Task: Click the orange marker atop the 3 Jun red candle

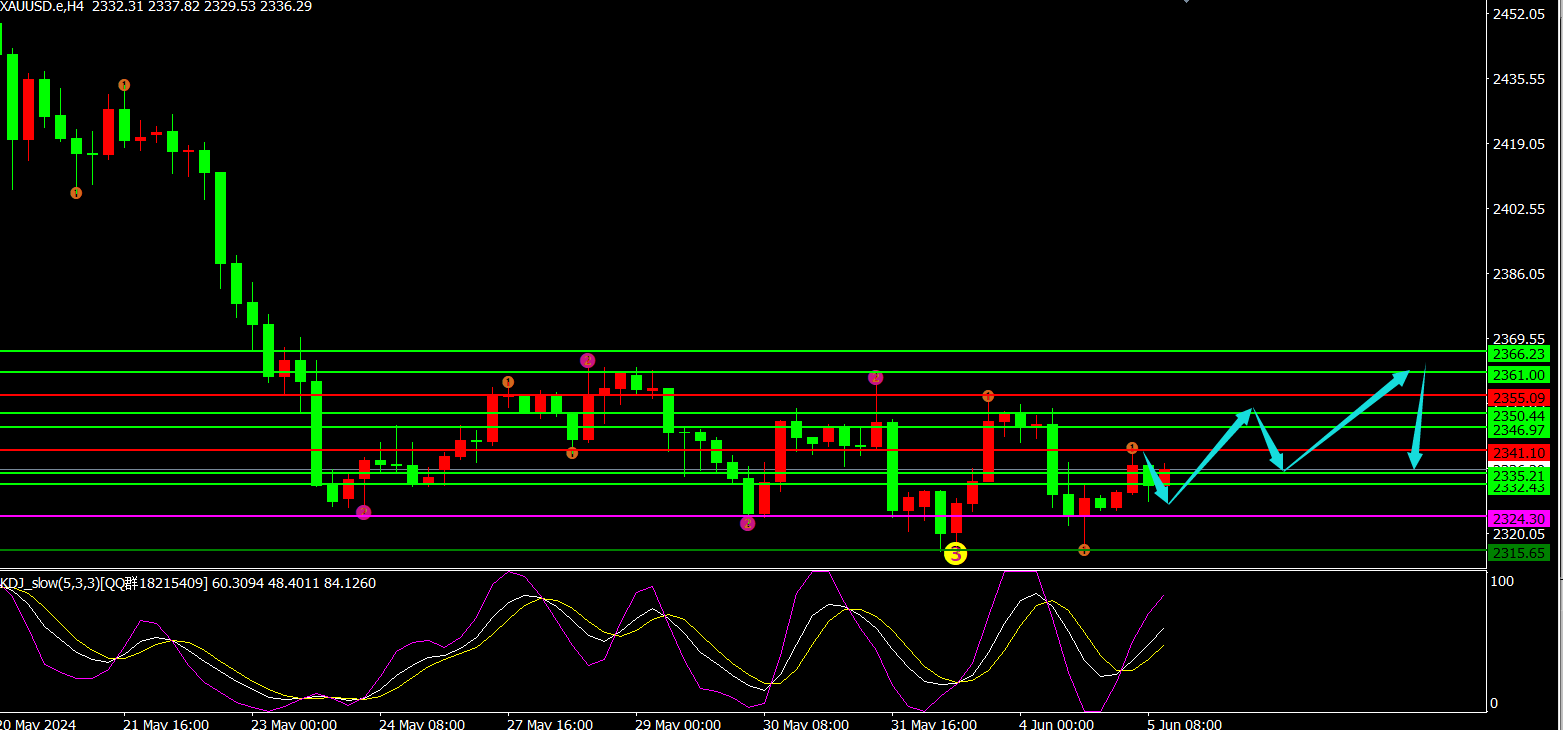Action: [988, 396]
